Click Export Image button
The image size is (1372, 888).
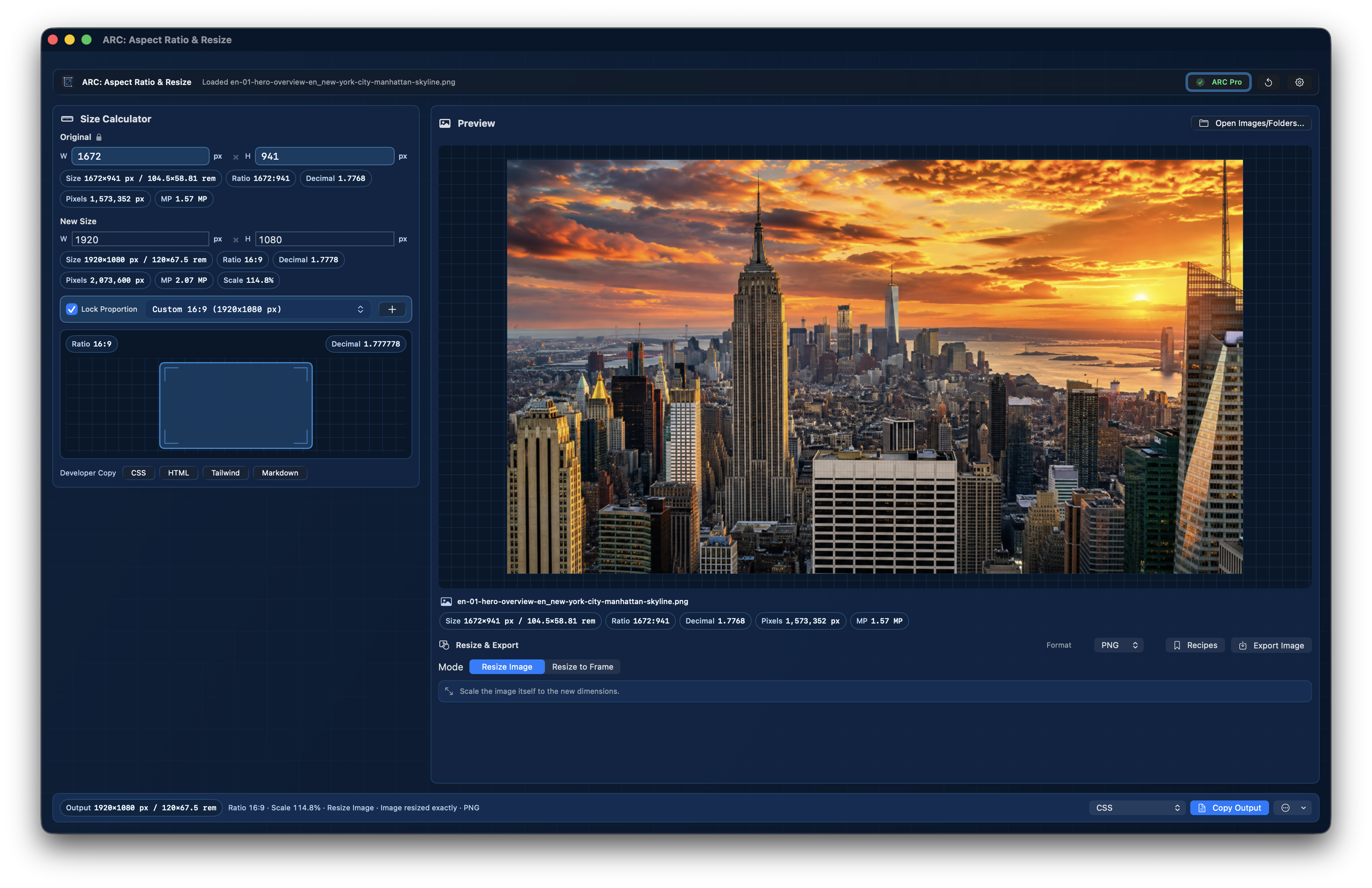(x=1271, y=645)
